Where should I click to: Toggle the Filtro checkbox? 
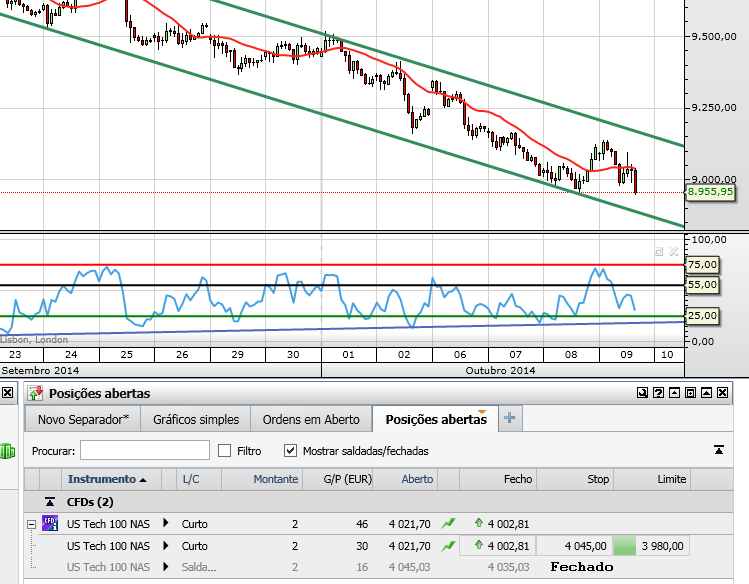click(225, 450)
